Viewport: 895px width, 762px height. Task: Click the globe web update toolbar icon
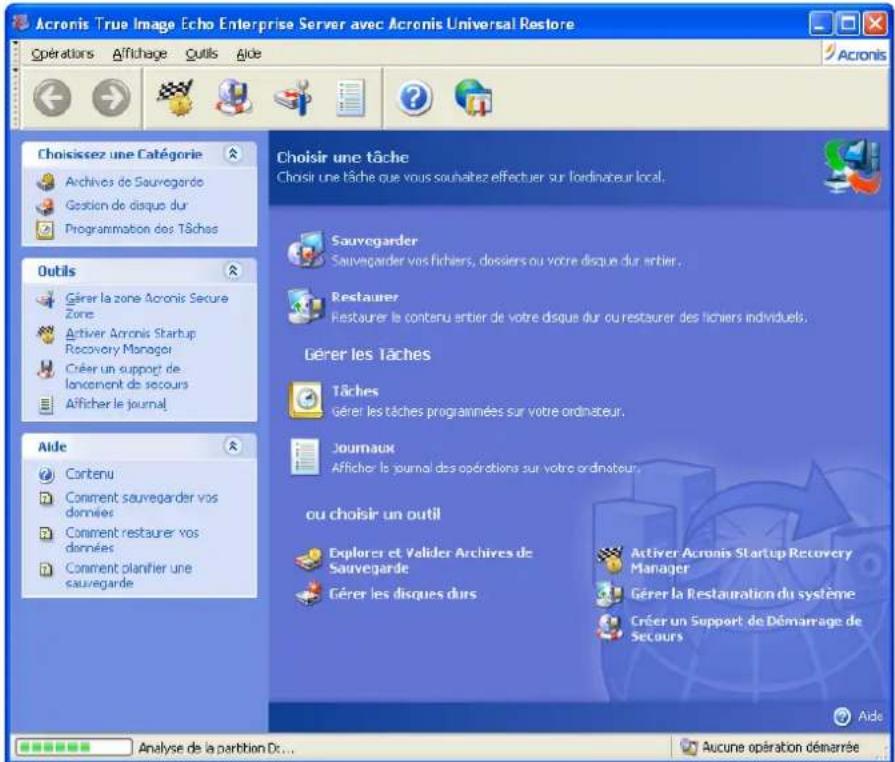tap(474, 98)
